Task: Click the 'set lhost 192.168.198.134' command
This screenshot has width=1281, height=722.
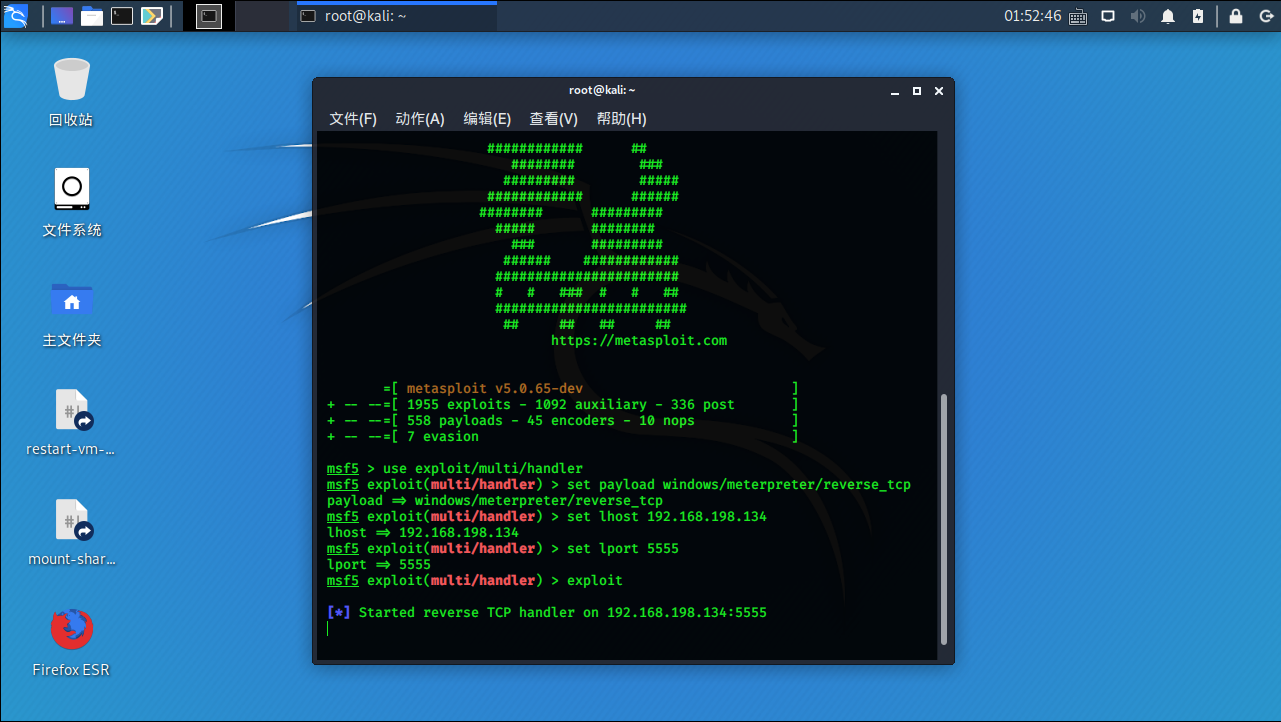Action: [x=667, y=517]
